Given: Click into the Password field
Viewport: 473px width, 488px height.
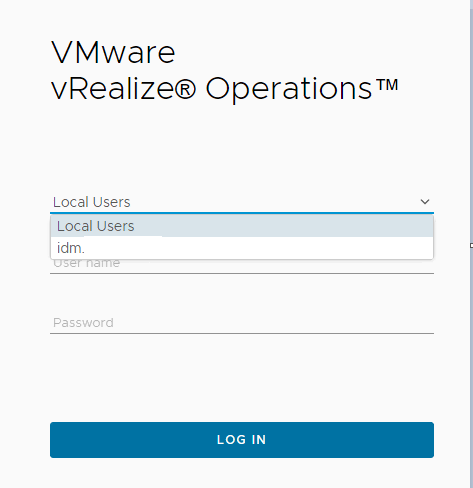Looking at the screenshot, I should [x=242, y=323].
